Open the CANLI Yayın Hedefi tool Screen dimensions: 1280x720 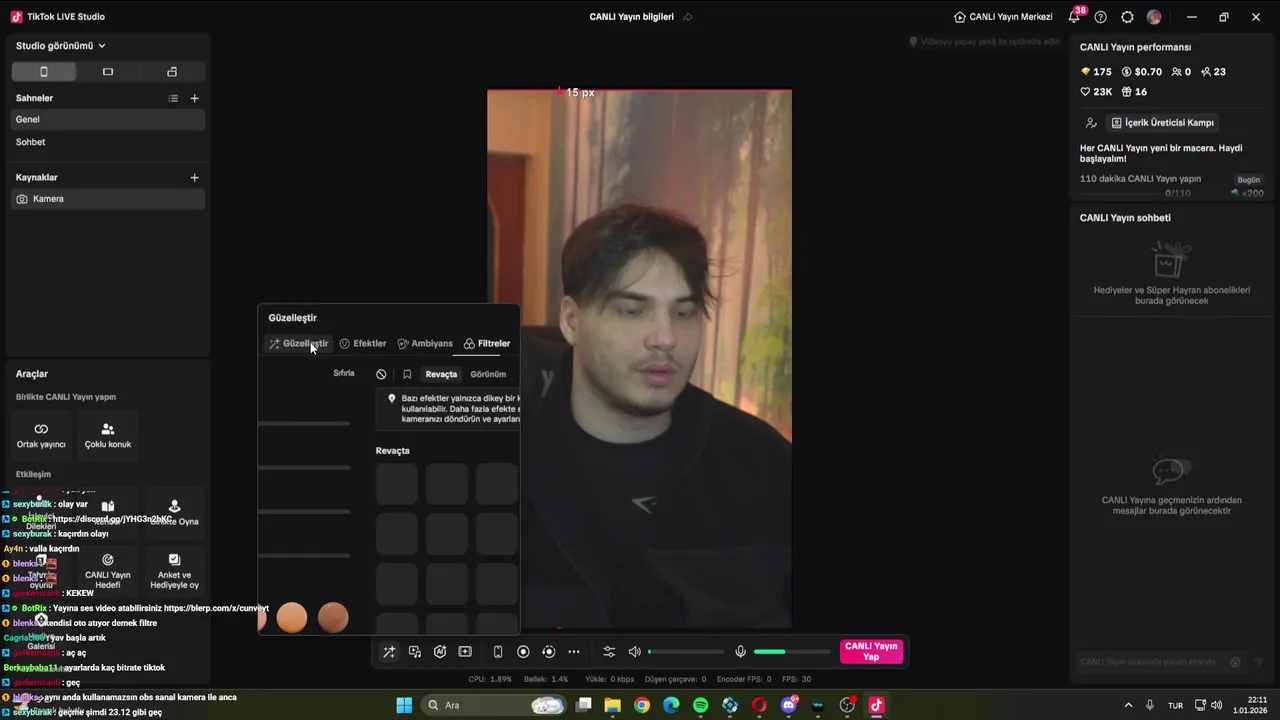pos(108,571)
